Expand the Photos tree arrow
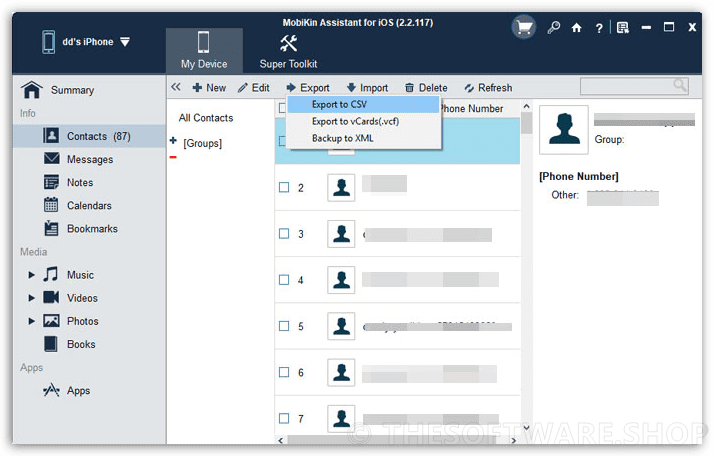 tap(31, 321)
